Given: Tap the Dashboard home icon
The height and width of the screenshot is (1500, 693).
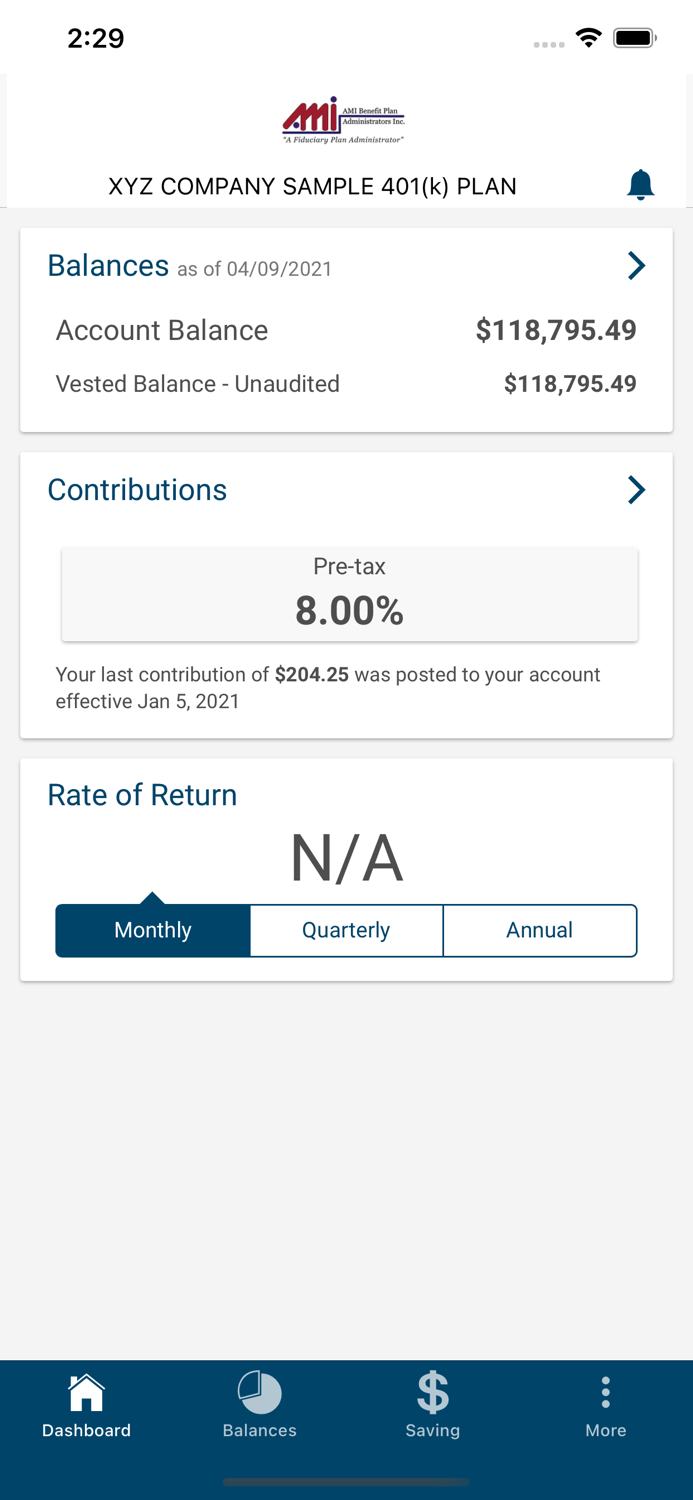Looking at the screenshot, I should pyautogui.click(x=86, y=1392).
